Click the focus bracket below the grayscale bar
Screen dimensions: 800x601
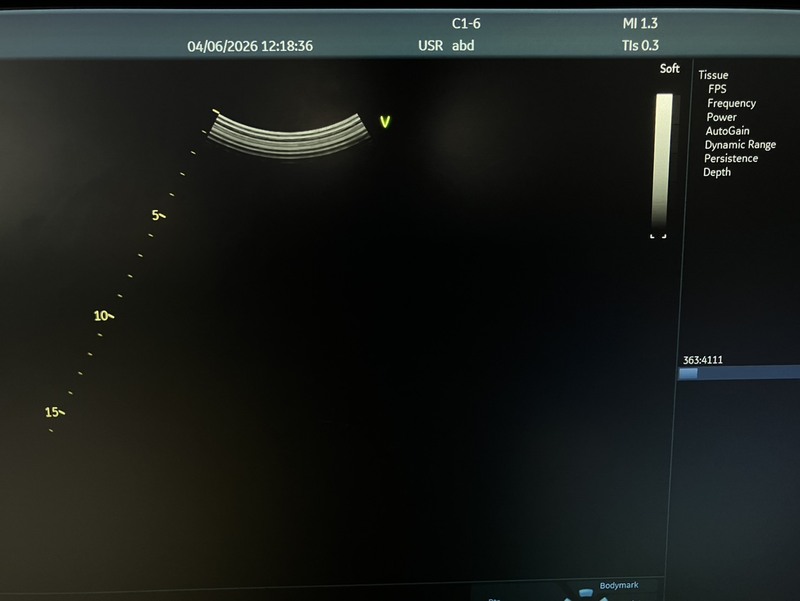click(x=658, y=236)
